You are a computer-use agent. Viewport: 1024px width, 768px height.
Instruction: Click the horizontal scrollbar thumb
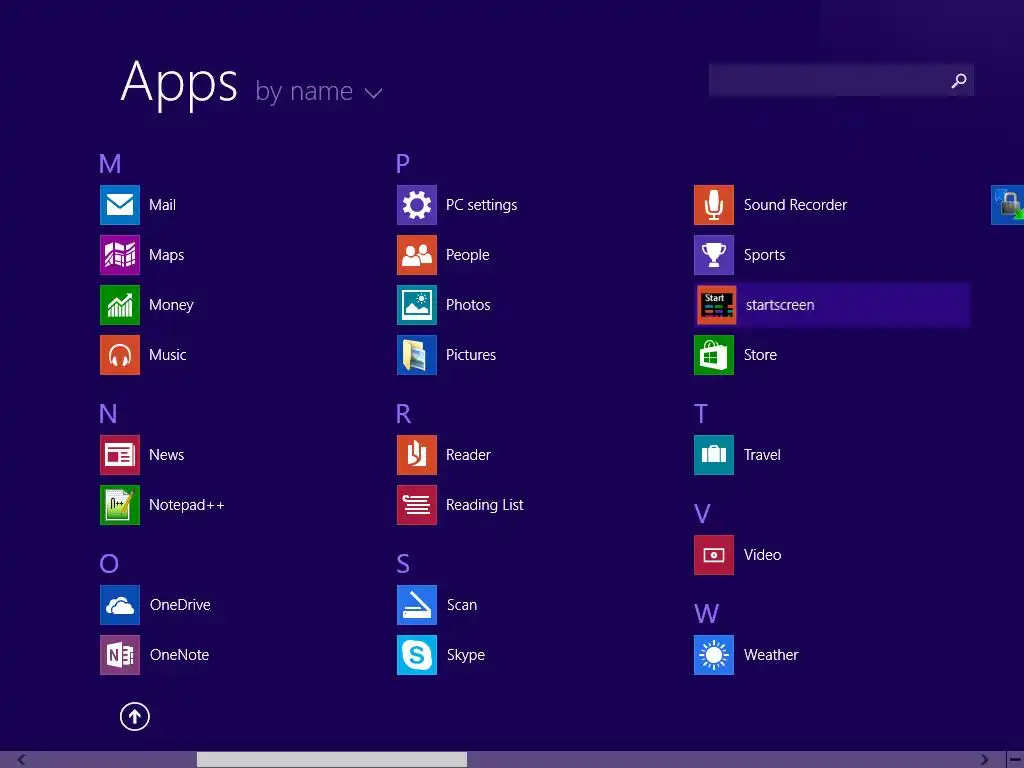pos(332,760)
